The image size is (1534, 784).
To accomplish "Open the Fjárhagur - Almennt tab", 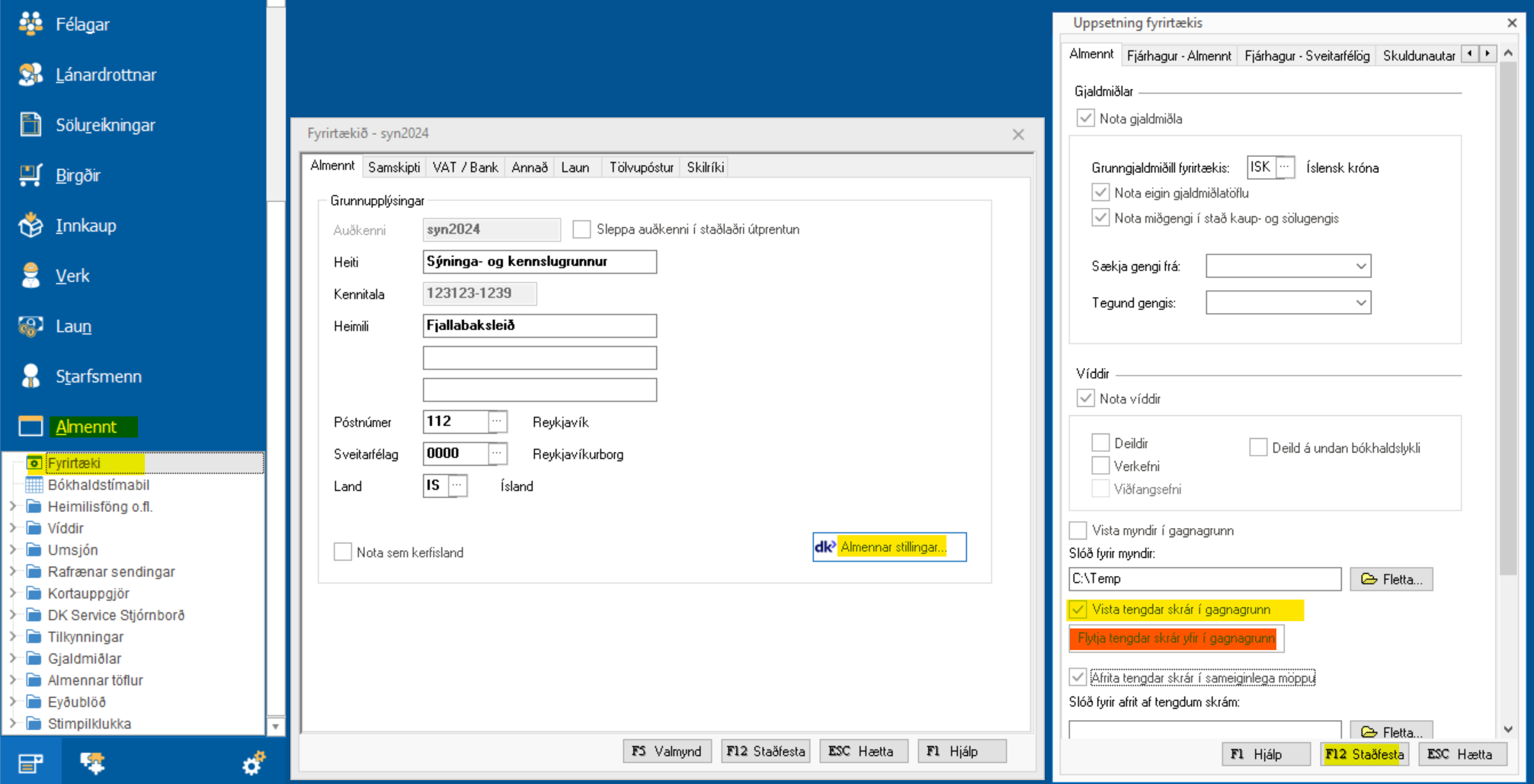I will [1178, 56].
